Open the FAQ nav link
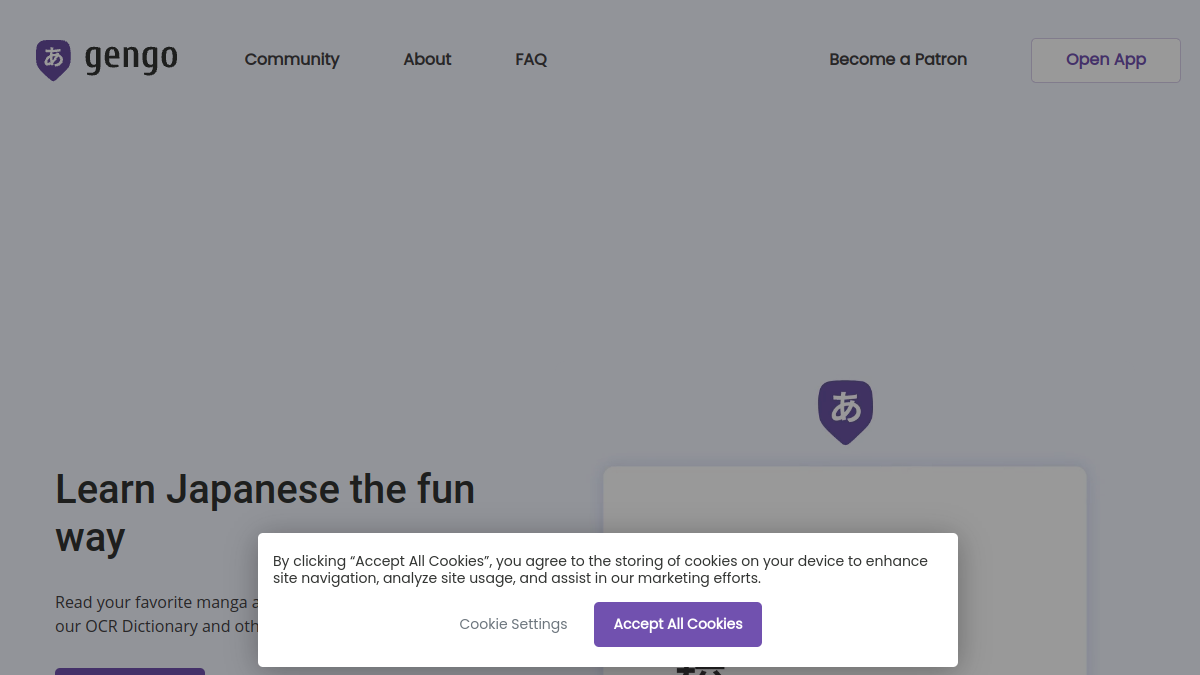The height and width of the screenshot is (675, 1200). pos(531,59)
